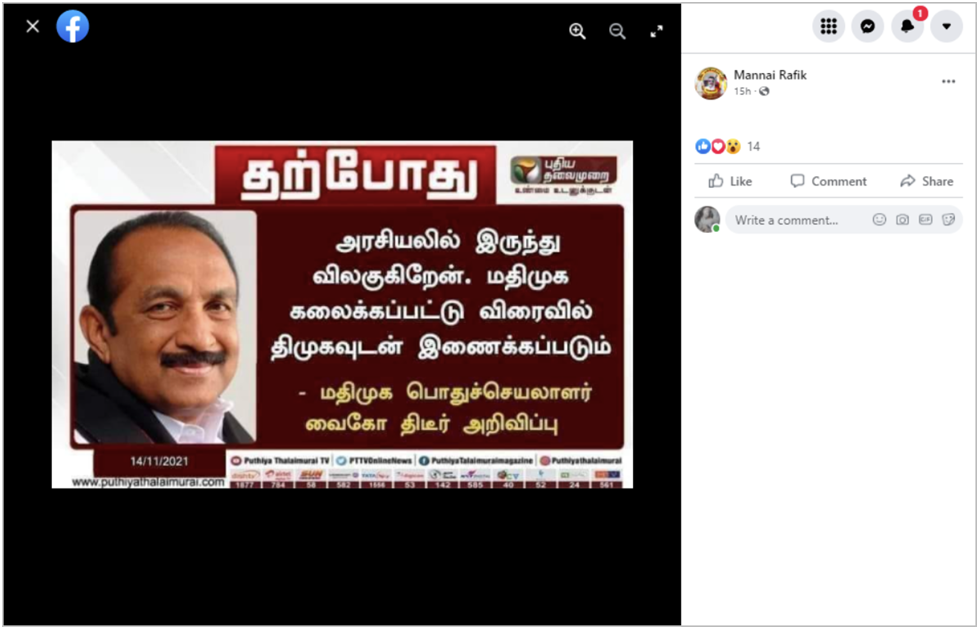Open the Facebook menu grid icon
The height and width of the screenshot is (629, 979).
(829, 26)
